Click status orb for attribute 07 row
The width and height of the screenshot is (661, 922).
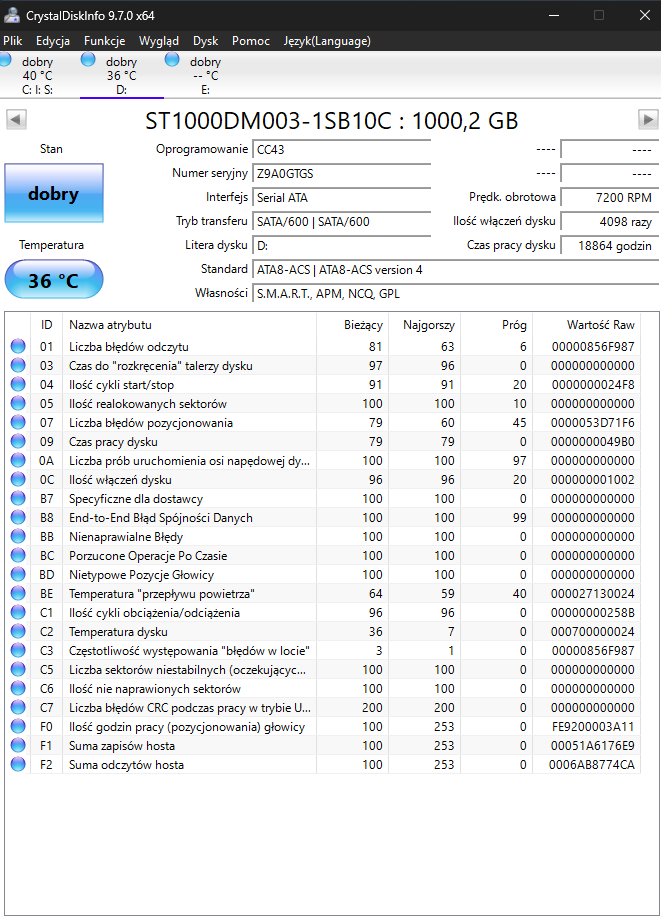pos(18,423)
